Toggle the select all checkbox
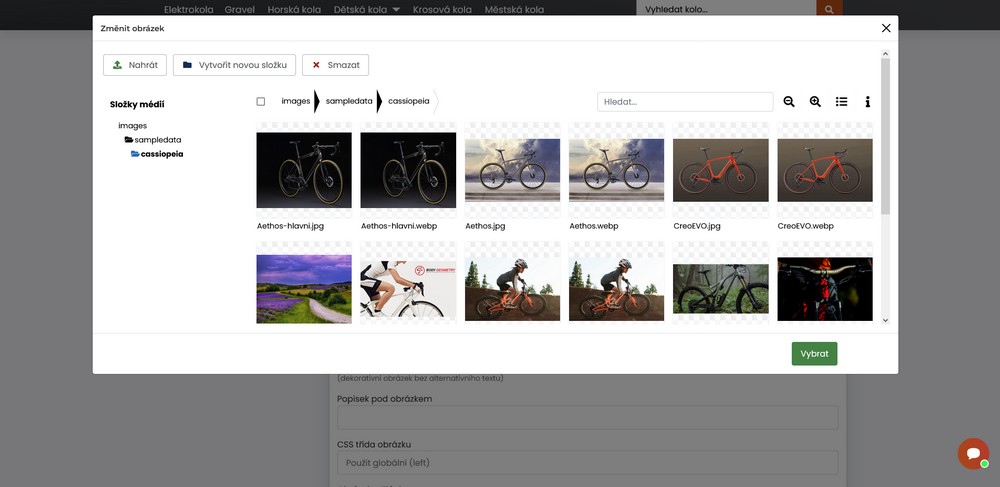This screenshot has height=487, width=1000. (261, 101)
